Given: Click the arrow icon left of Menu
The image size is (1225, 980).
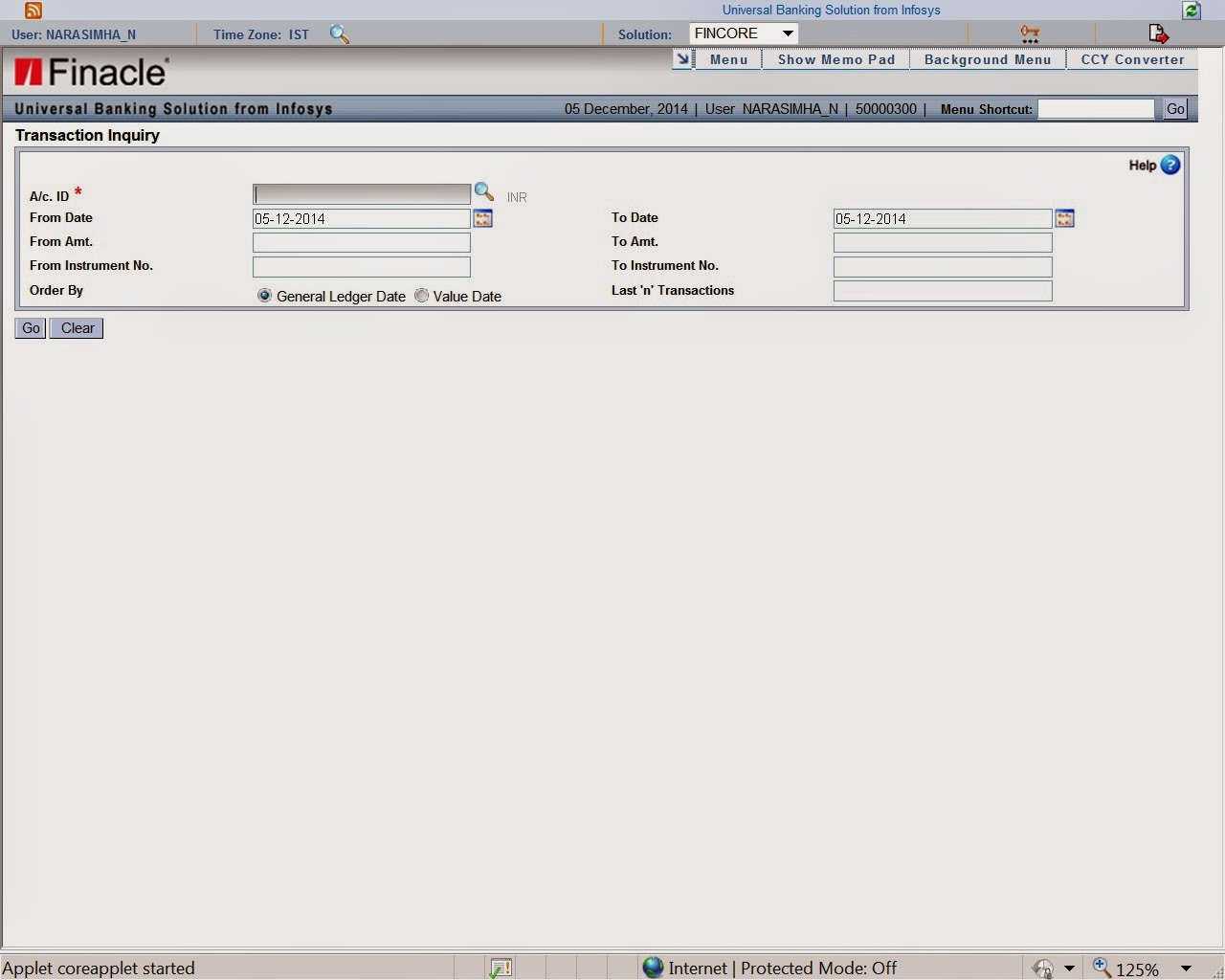Looking at the screenshot, I should 682,59.
